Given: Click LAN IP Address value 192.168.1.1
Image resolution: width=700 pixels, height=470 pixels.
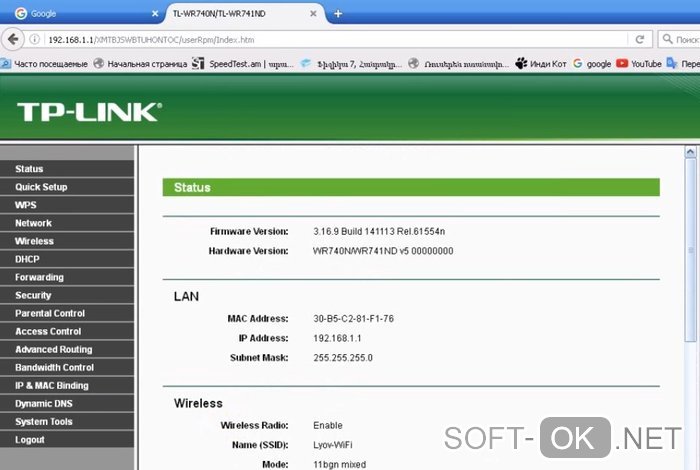Looking at the screenshot, I should [x=337, y=338].
